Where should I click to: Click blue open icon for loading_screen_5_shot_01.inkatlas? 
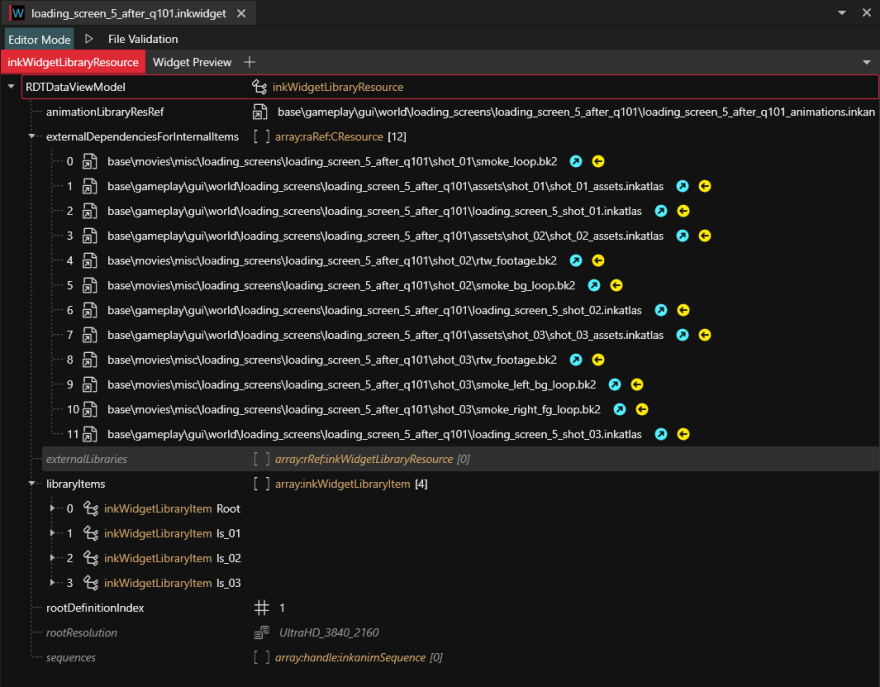661,211
